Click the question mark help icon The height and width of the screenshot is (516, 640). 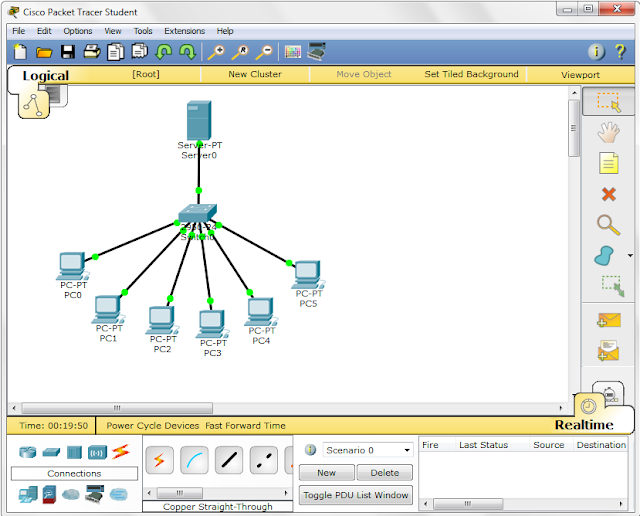pos(620,52)
